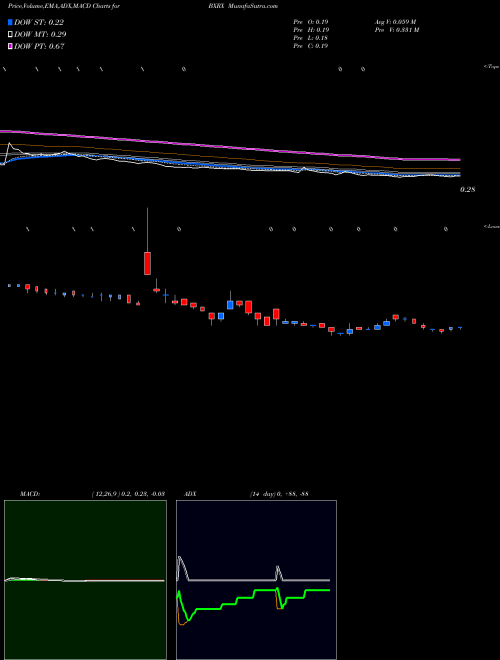Click the MACD '(12,26,9) 0.2, 0.28, -0.08' values
Viewport: 500px width, 660px height.
click(128, 494)
